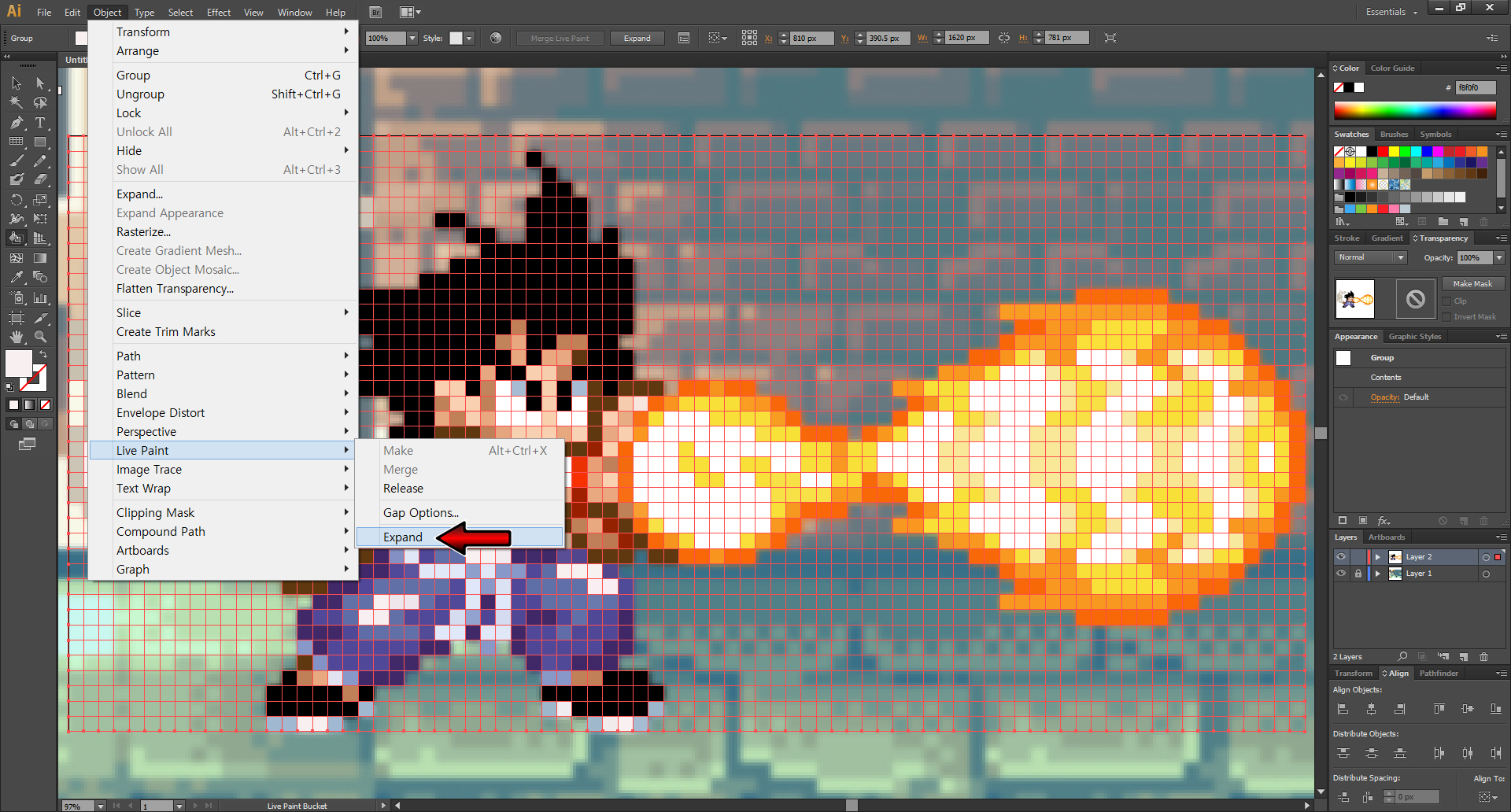Select the Selection tool
This screenshot has height=812, width=1511.
click(x=17, y=83)
